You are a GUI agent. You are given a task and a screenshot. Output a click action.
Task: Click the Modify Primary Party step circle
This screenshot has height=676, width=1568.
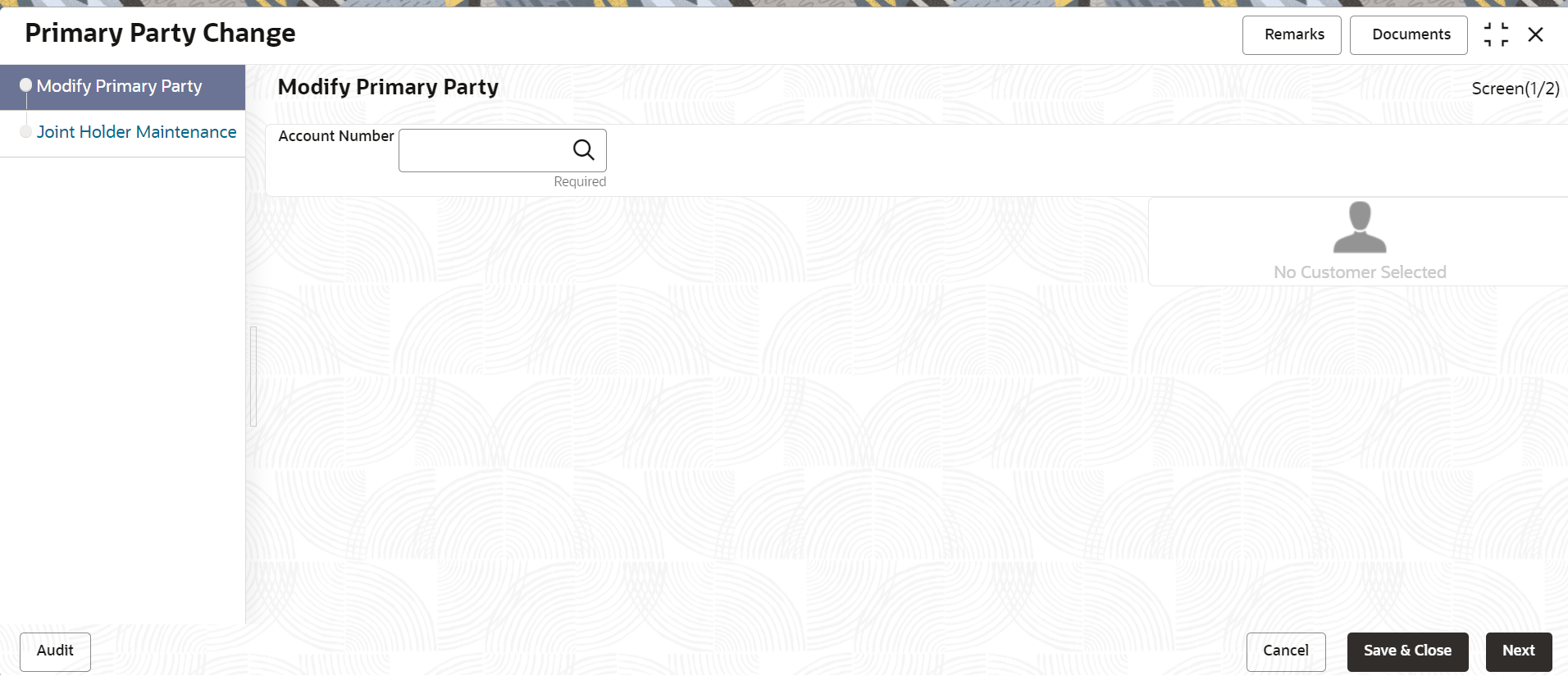(25, 85)
